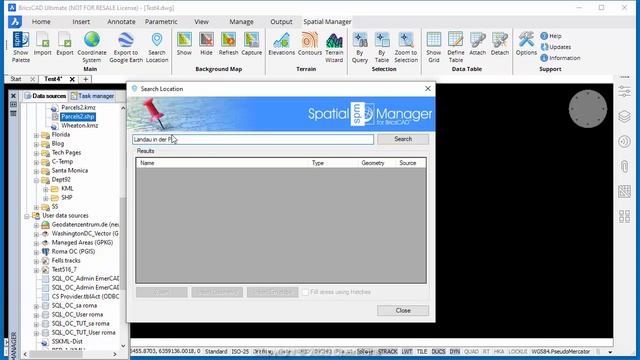
Task: Open the Import tool
Action: [x=42, y=44]
